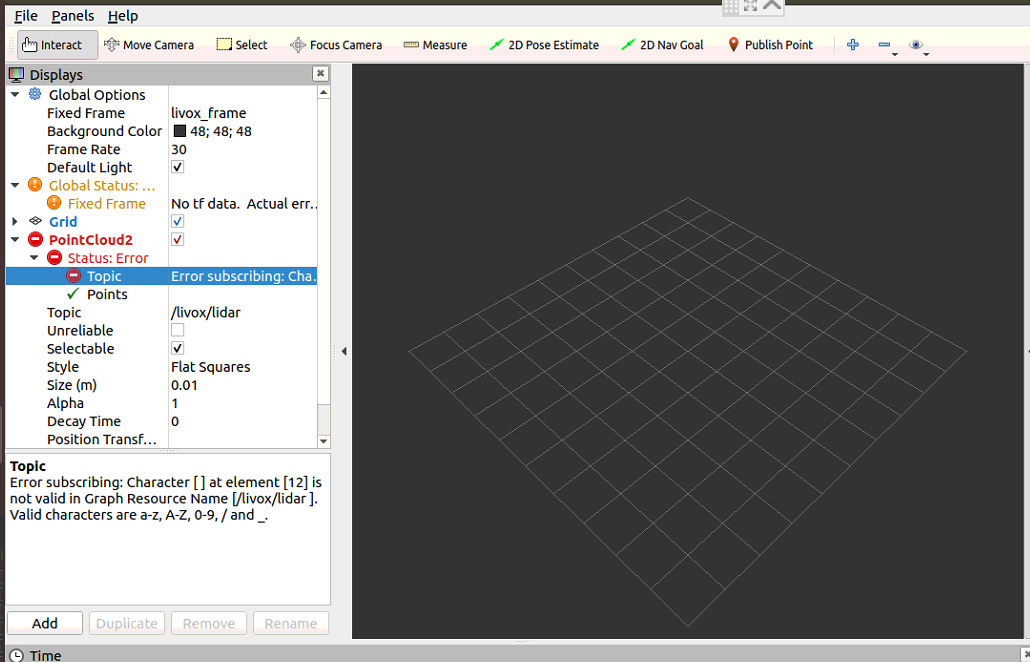Open the Panels menu
Screen dimensions: 1030x662
pyautogui.click(x=72, y=15)
